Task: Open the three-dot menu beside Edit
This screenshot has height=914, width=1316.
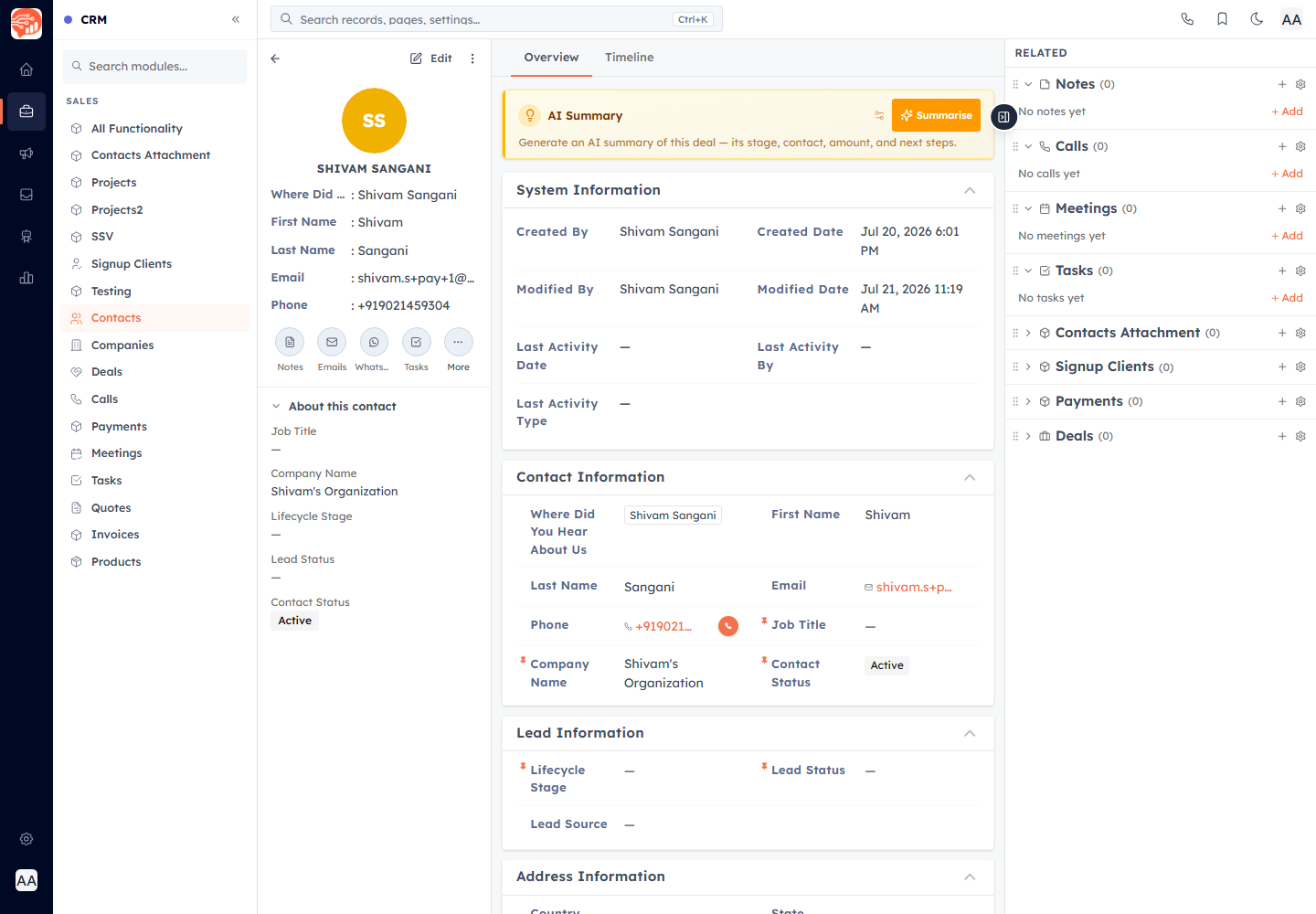Action: (x=472, y=58)
